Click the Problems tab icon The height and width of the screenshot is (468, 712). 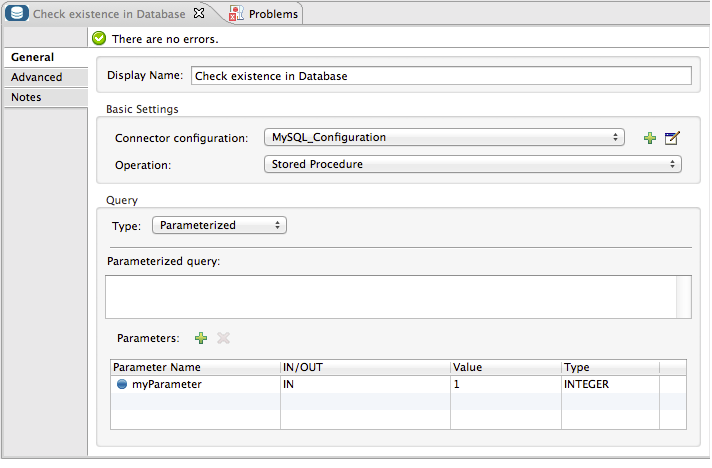(235, 14)
